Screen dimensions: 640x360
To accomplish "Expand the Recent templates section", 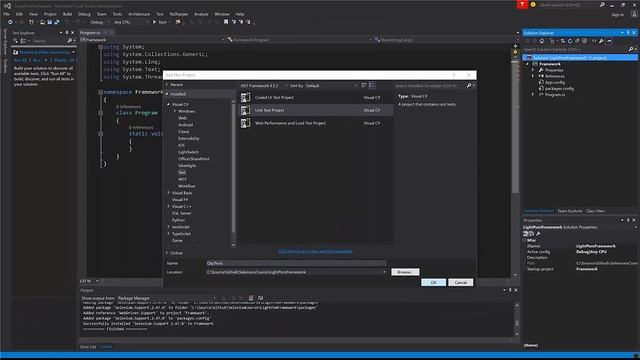I will click(x=167, y=84).
